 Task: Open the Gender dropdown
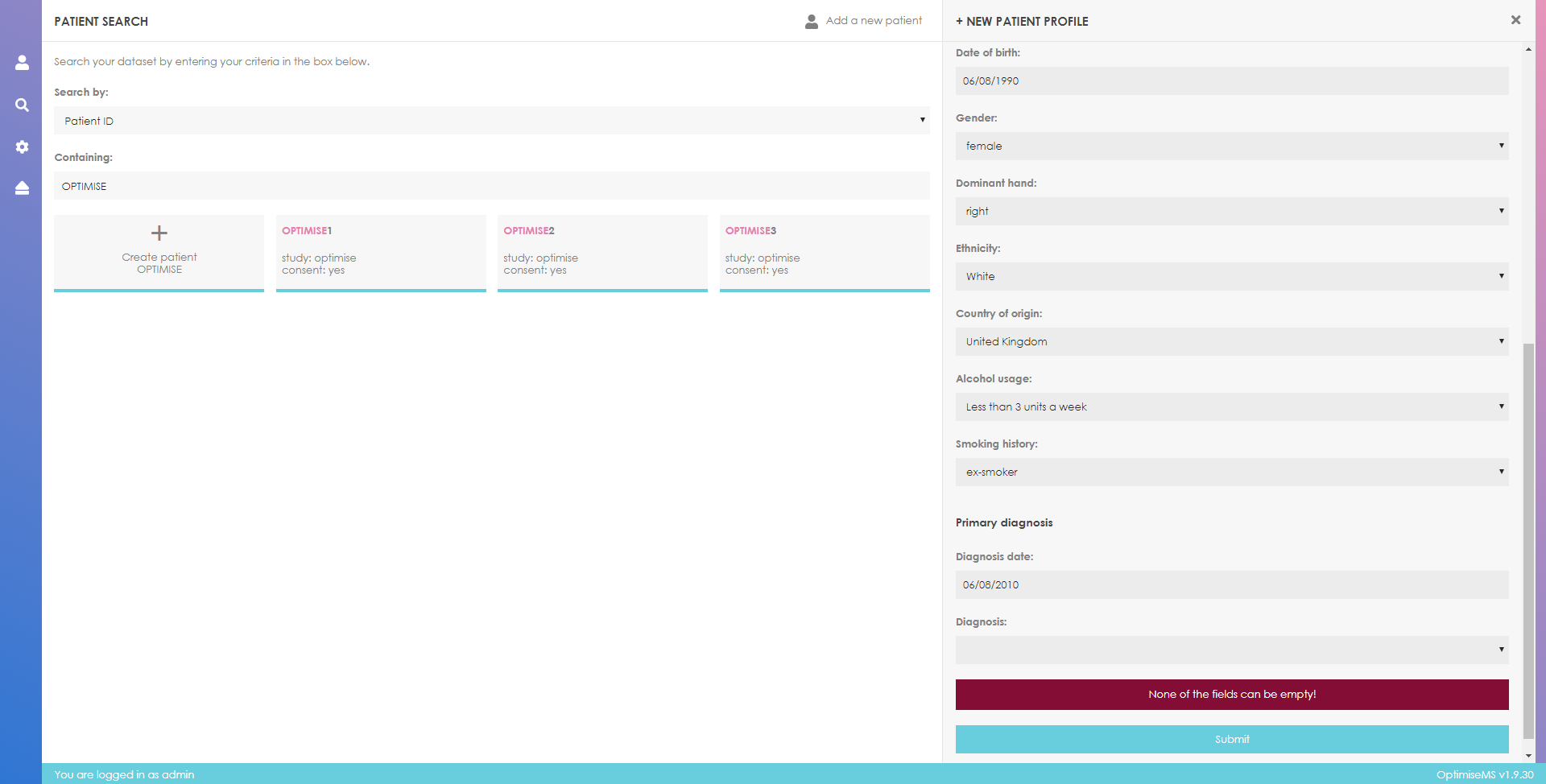tap(1232, 146)
